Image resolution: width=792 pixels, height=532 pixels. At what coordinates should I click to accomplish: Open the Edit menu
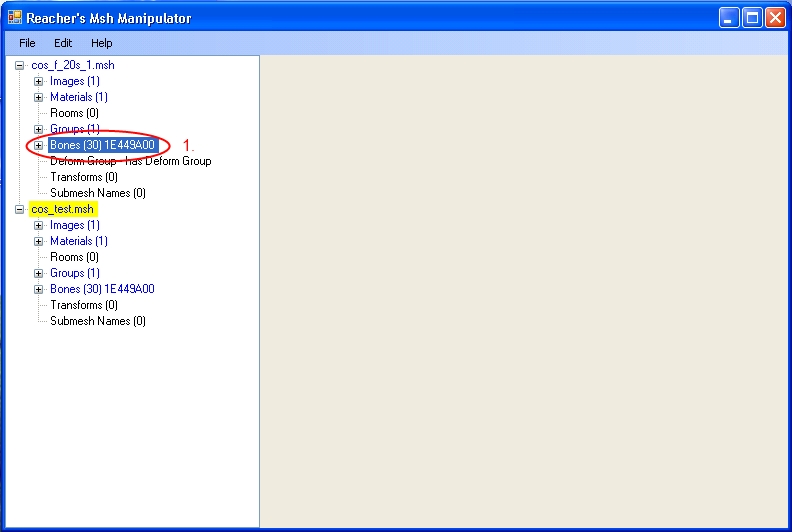pos(63,43)
